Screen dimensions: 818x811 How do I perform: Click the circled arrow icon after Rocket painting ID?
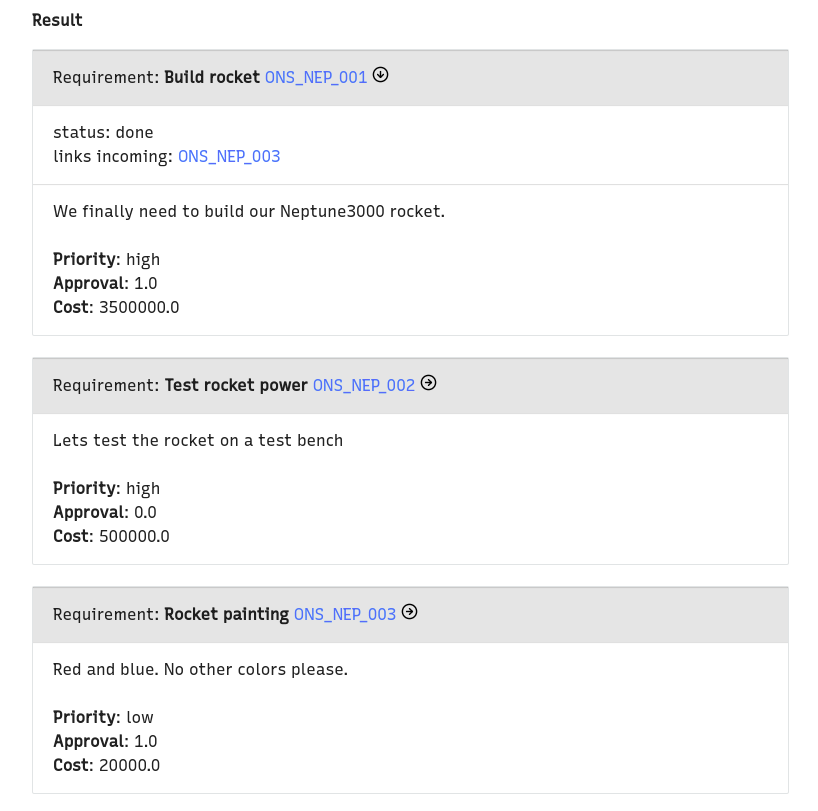tap(409, 612)
